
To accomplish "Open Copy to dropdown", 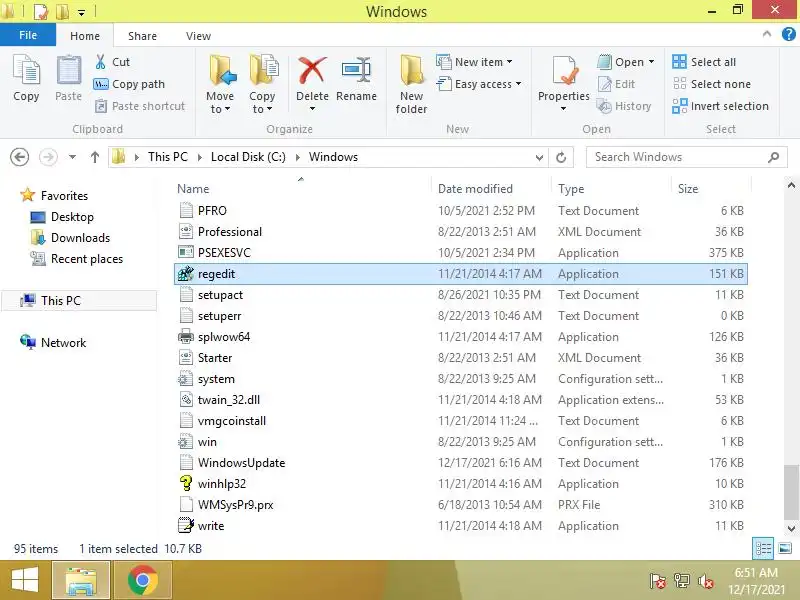I will click(x=262, y=84).
